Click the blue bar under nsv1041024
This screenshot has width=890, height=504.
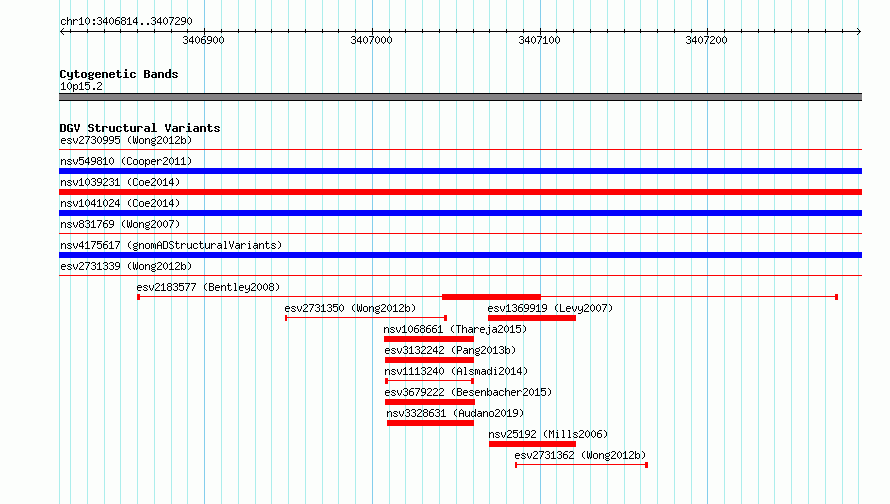tap(460, 213)
